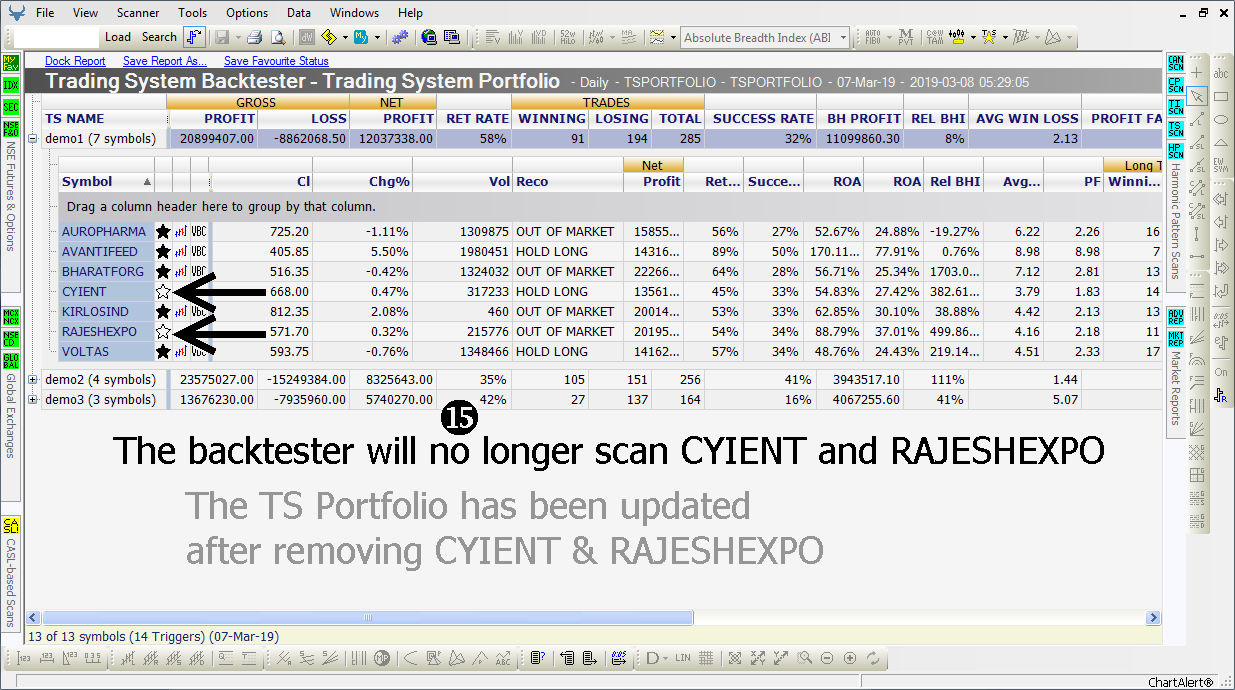The image size is (1235, 690).
Task: Open dropdown arrow next to TAS star
Action: coord(1003,37)
